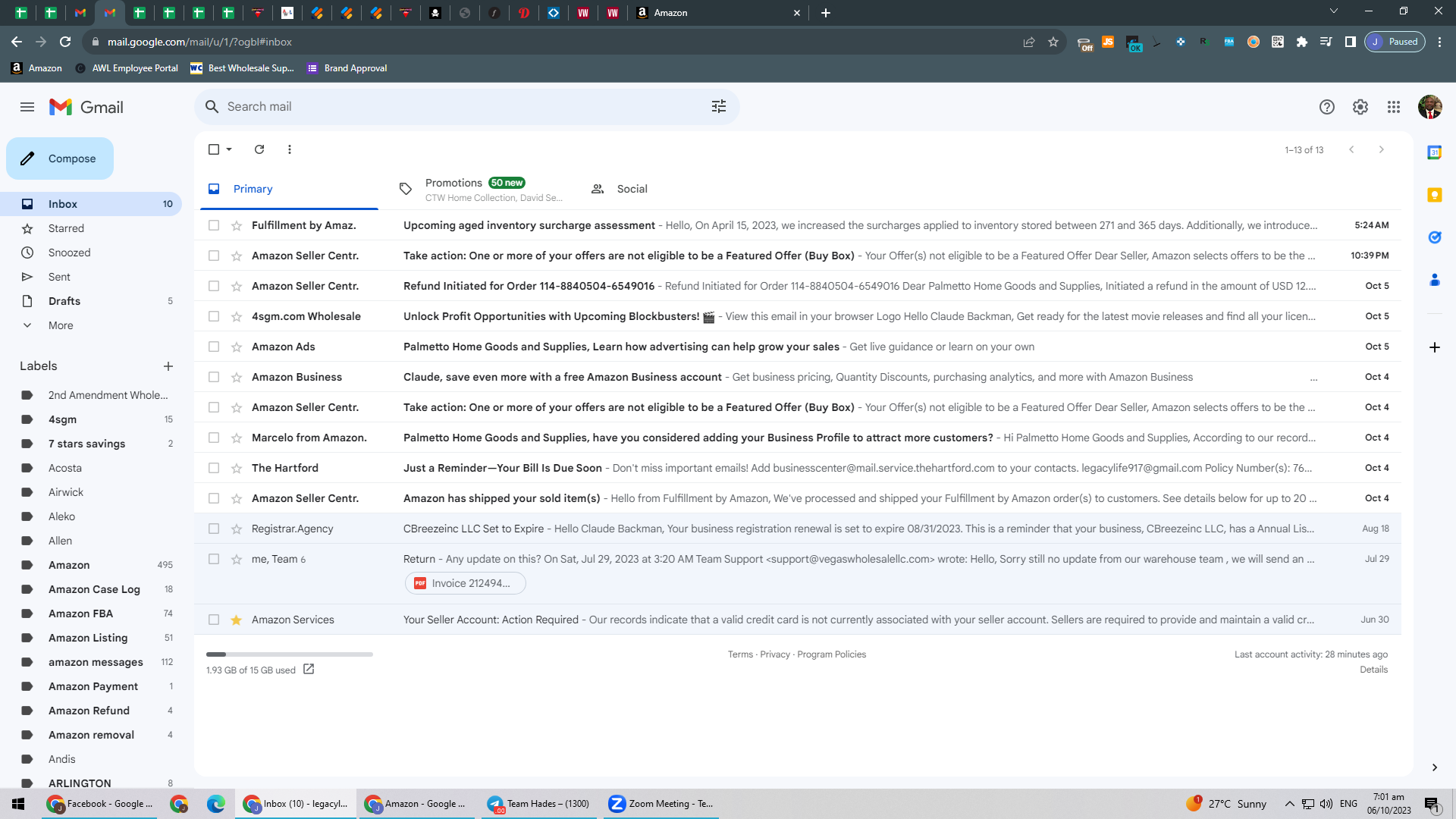Bookmark this page with the star icon
1456x819 pixels.
coord(1053,42)
